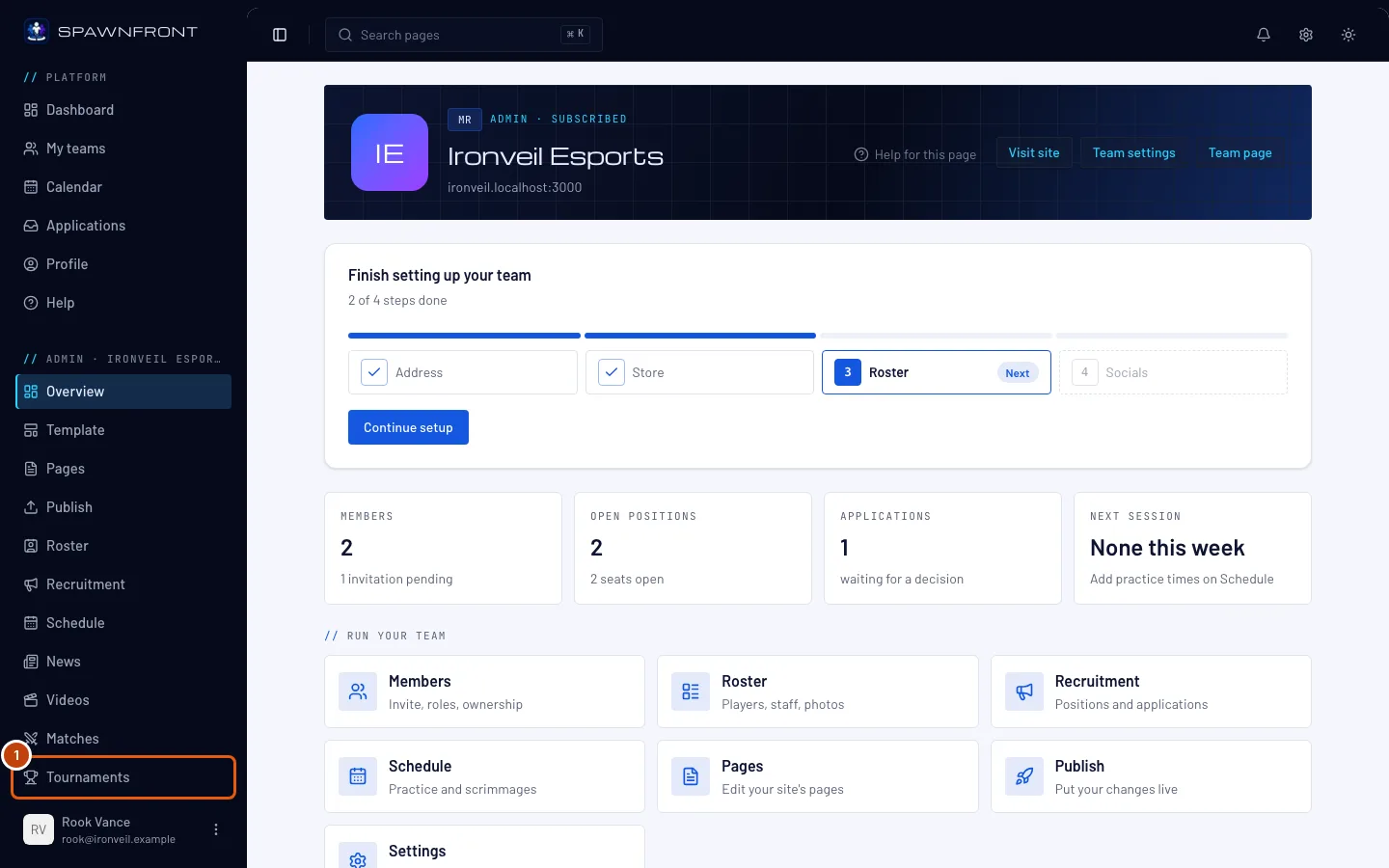Open Template in admin sidebar
This screenshot has width=1389, height=868.
123,430
